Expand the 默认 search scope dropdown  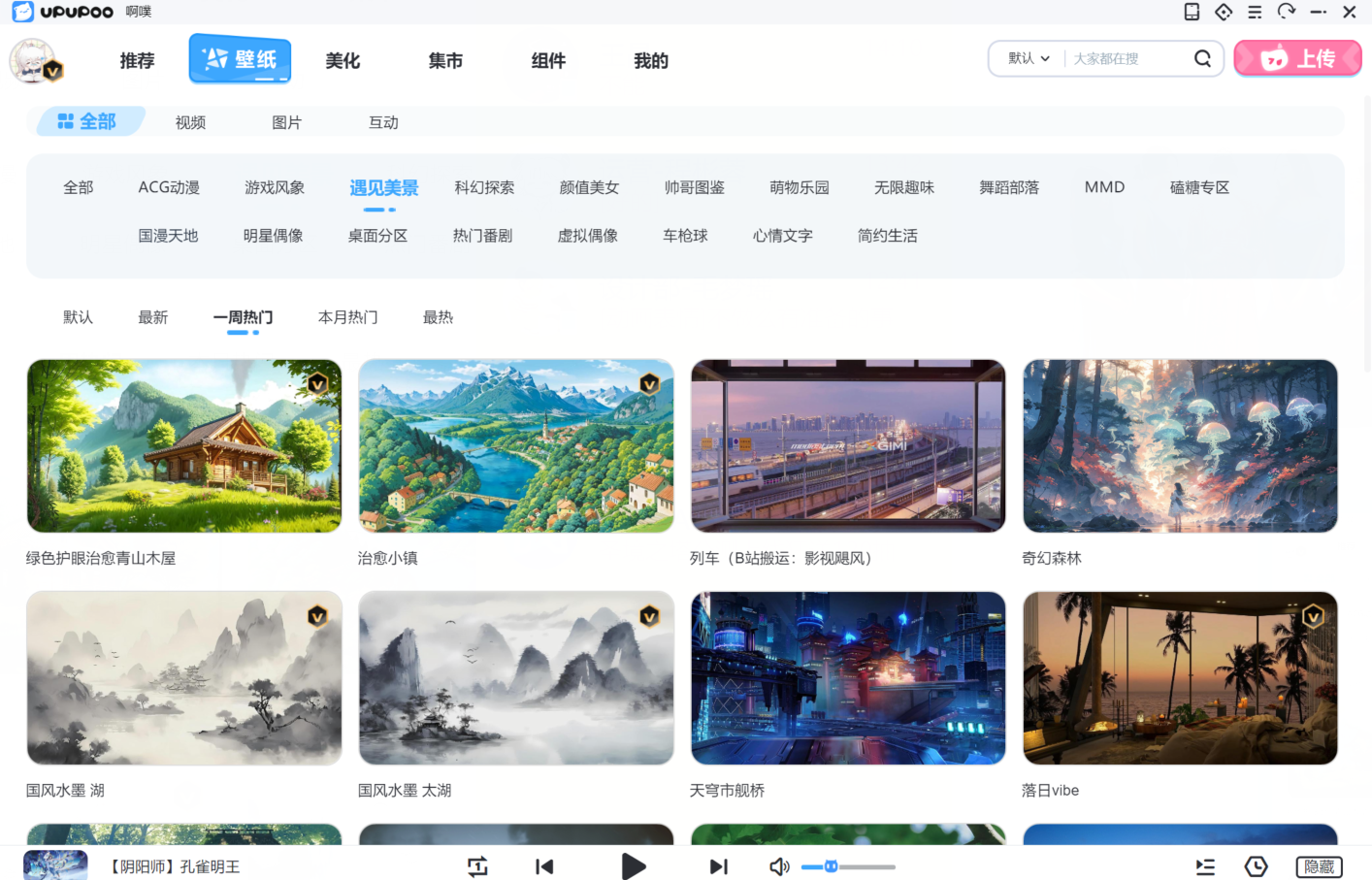(1029, 58)
